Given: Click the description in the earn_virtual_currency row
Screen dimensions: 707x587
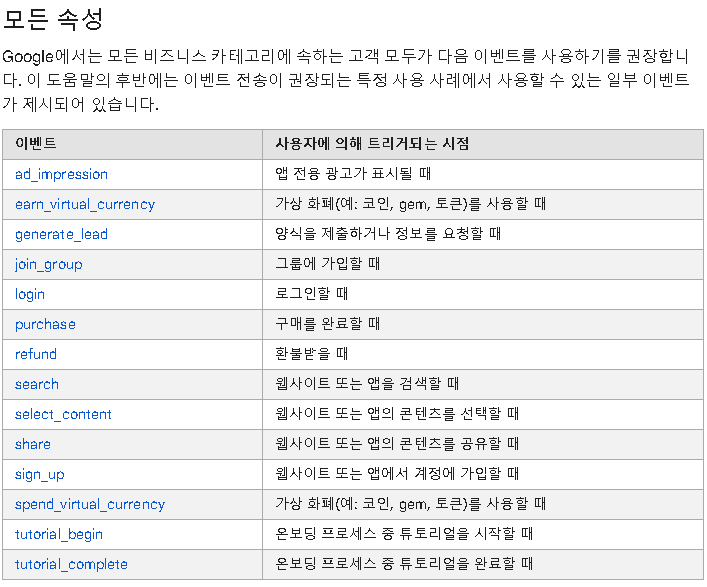Looking at the screenshot, I should (411, 204).
